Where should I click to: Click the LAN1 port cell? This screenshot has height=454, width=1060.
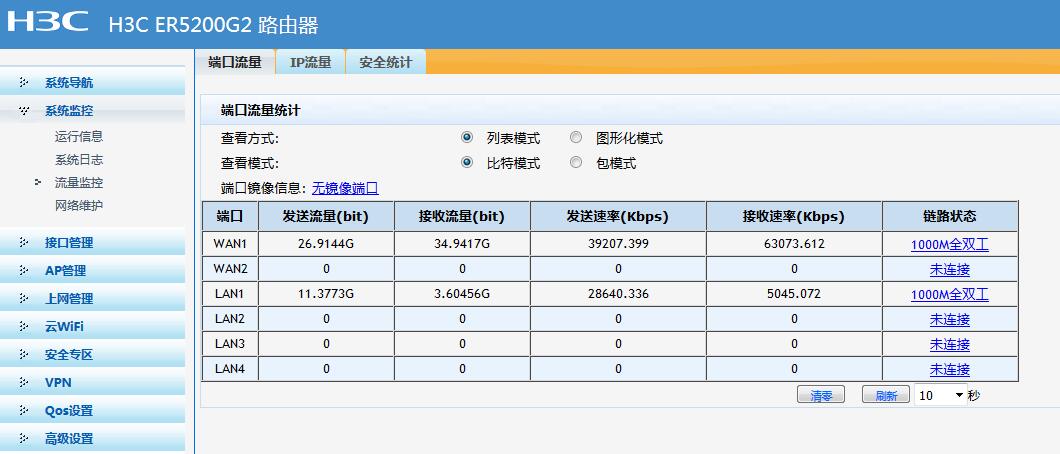tap(230, 294)
